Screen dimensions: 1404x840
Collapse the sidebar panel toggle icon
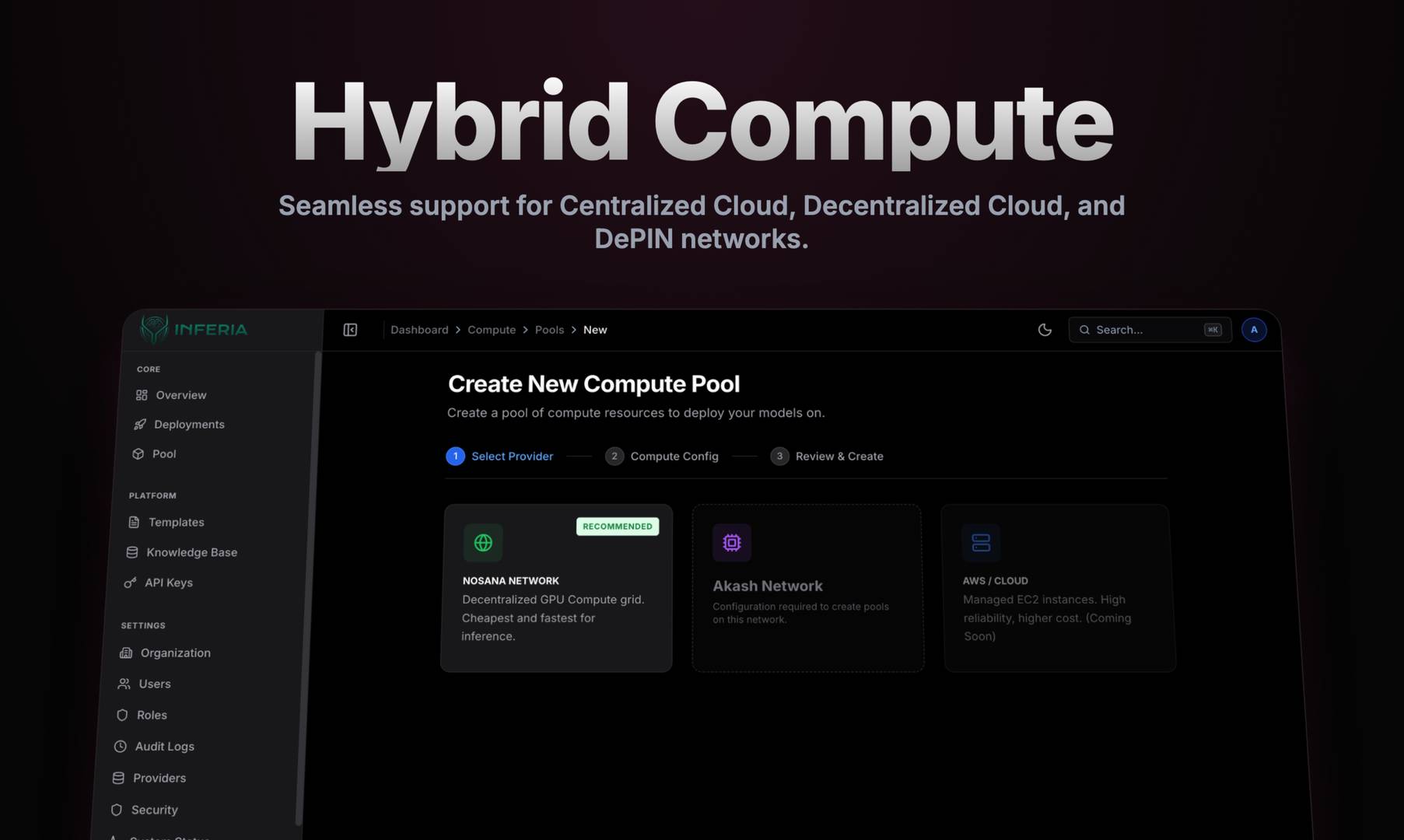[x=350, y=330]
